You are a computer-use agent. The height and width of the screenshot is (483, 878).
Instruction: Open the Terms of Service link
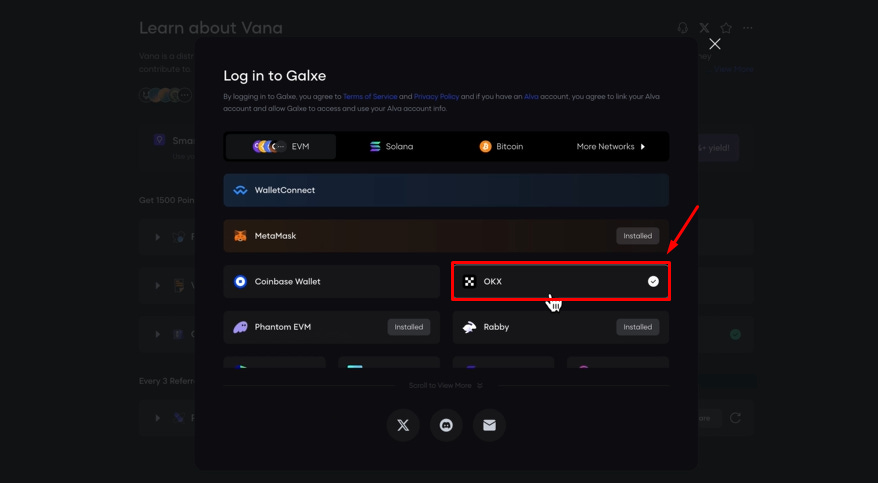[x=370, y=97]
